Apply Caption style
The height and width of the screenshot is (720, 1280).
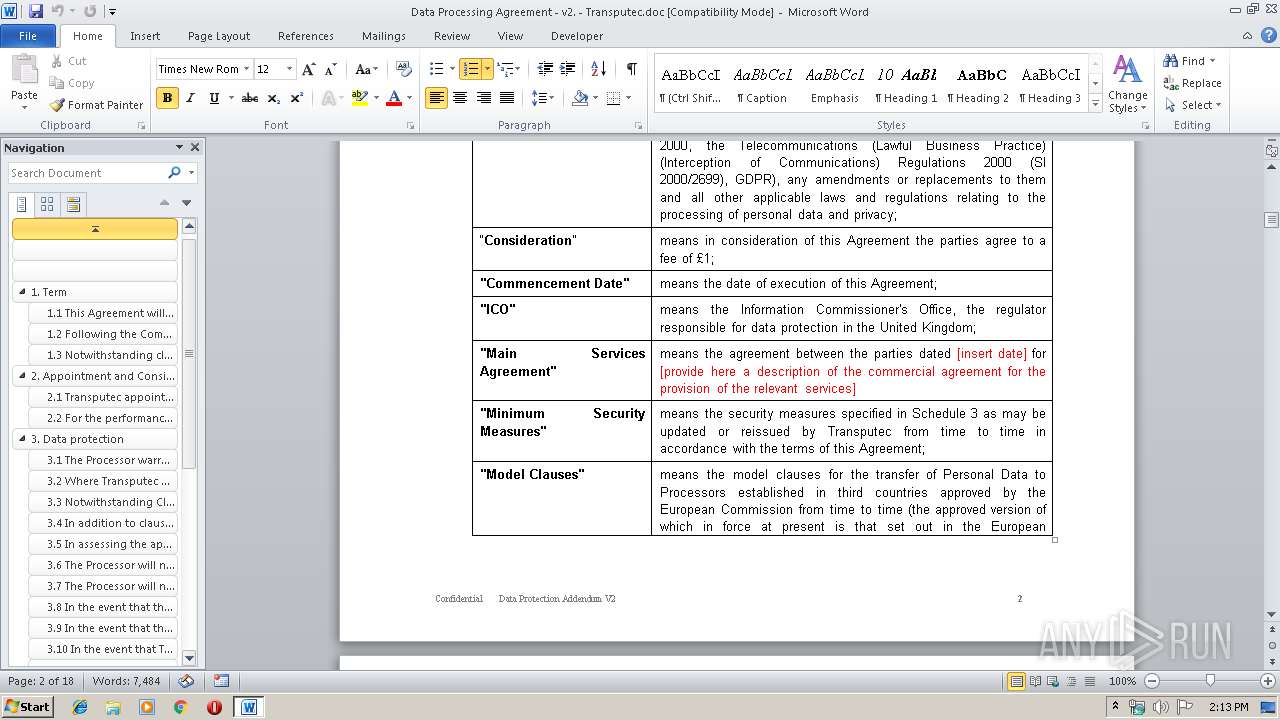[762, 85]
